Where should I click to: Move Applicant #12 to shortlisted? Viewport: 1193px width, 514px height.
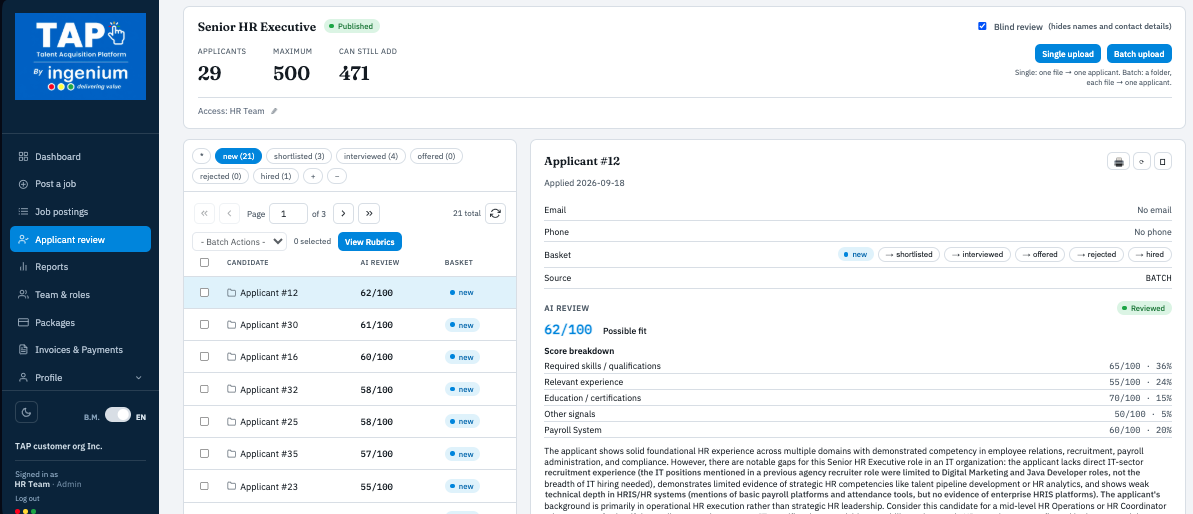(x=909, y=255)
